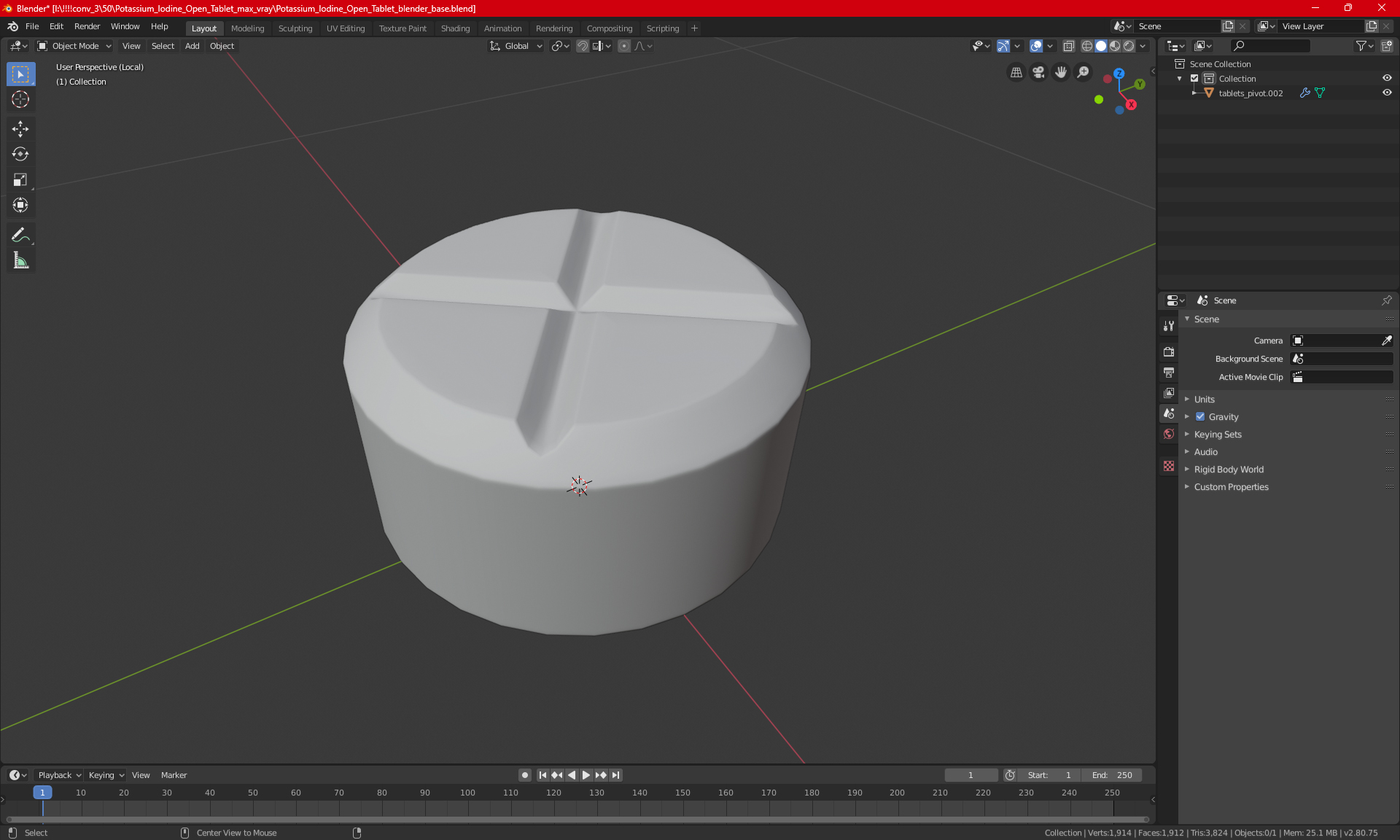Select the Scale tool
This screenshot has height=840, width=1400.
[x=20, y=179]
